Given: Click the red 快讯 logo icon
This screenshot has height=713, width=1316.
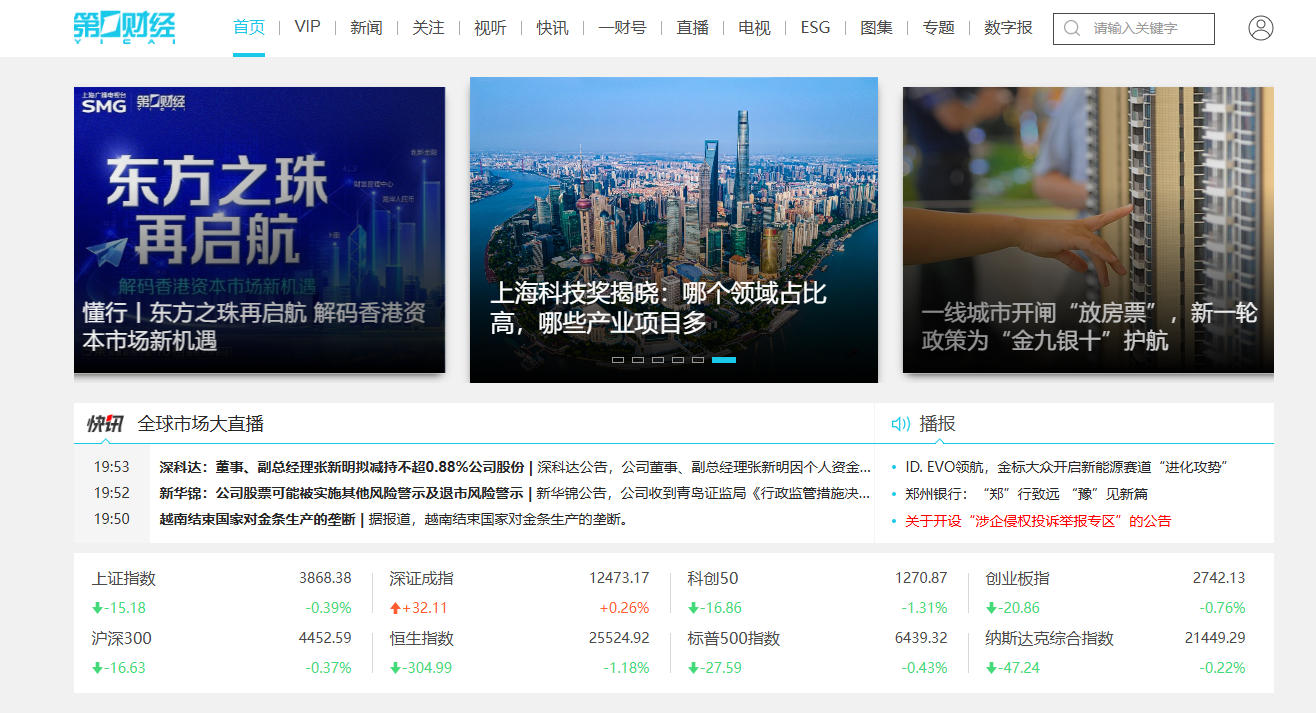Looking at the screenshot, I should pyautogui.click(x=105, y=424).
